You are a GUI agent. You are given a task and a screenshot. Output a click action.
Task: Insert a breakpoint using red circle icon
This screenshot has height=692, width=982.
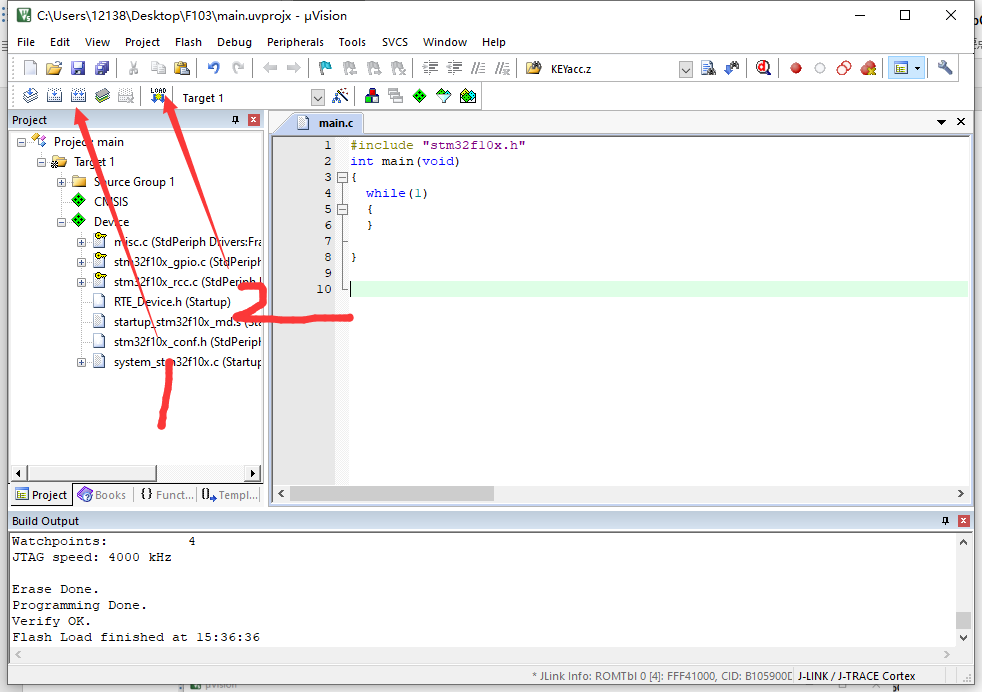pos(796,68)
